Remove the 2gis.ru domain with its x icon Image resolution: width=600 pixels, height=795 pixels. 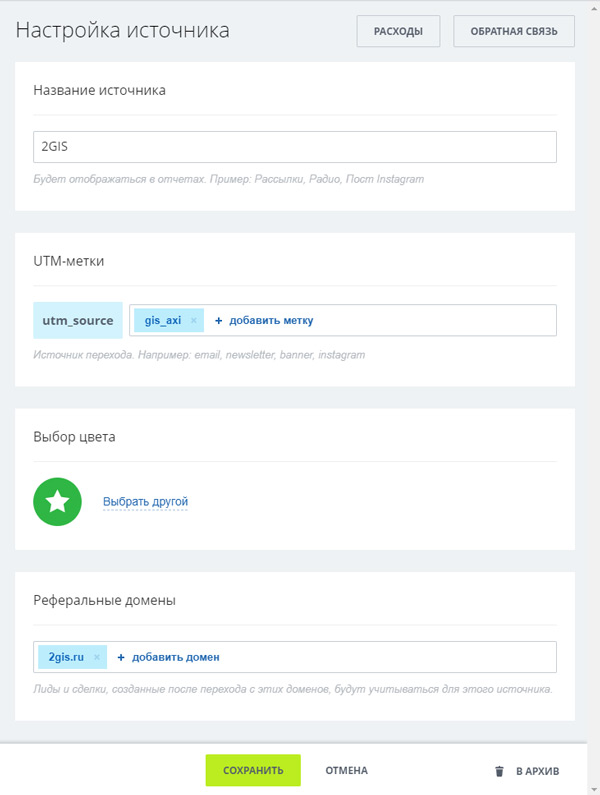(96, 657)
